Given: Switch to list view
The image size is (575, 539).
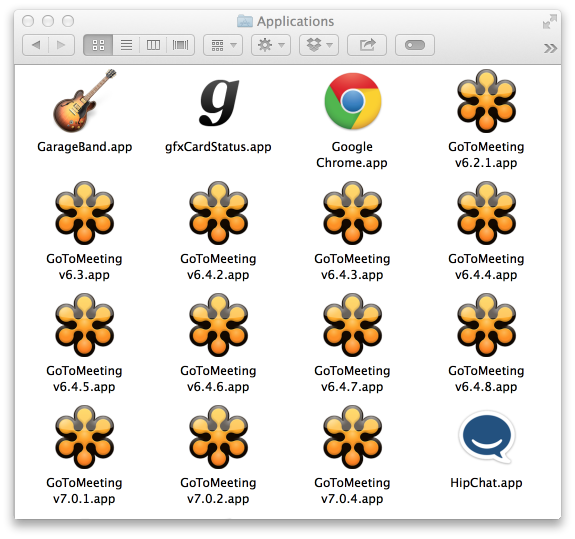Looking at the screenshot, I should 126,45.
